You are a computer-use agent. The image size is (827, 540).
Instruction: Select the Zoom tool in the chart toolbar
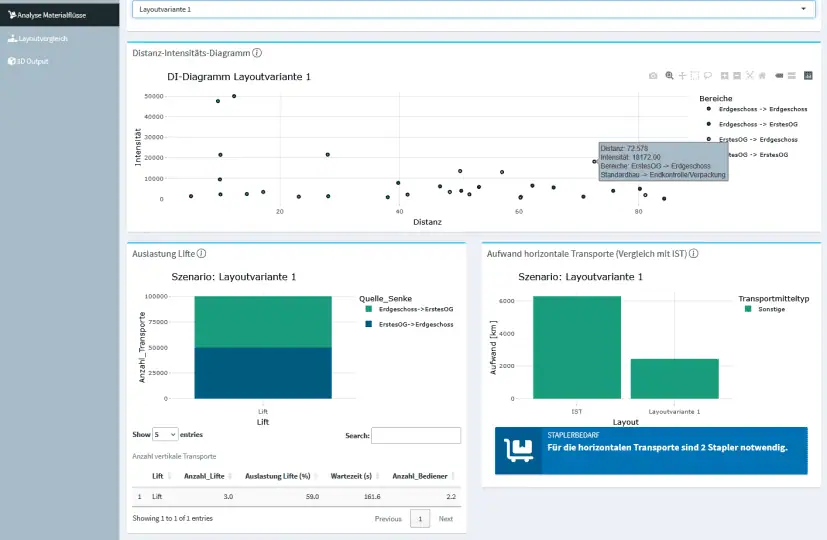coord(669,76)
